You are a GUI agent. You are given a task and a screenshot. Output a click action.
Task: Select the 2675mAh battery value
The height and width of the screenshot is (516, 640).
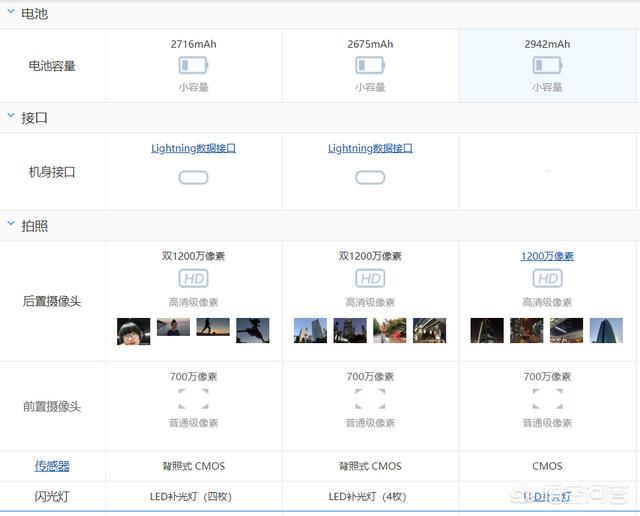(370, 44)
